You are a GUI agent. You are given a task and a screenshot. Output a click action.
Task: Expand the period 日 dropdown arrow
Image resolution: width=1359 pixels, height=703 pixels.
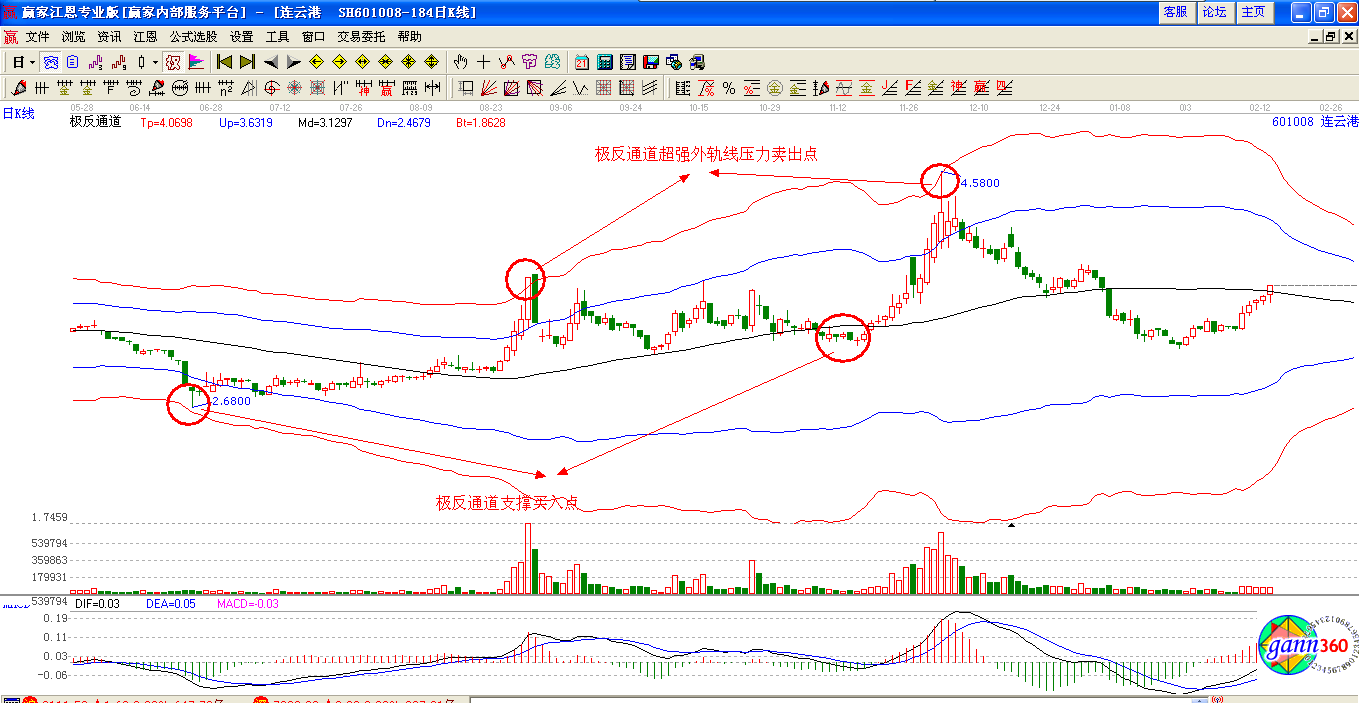click(32, 62)
